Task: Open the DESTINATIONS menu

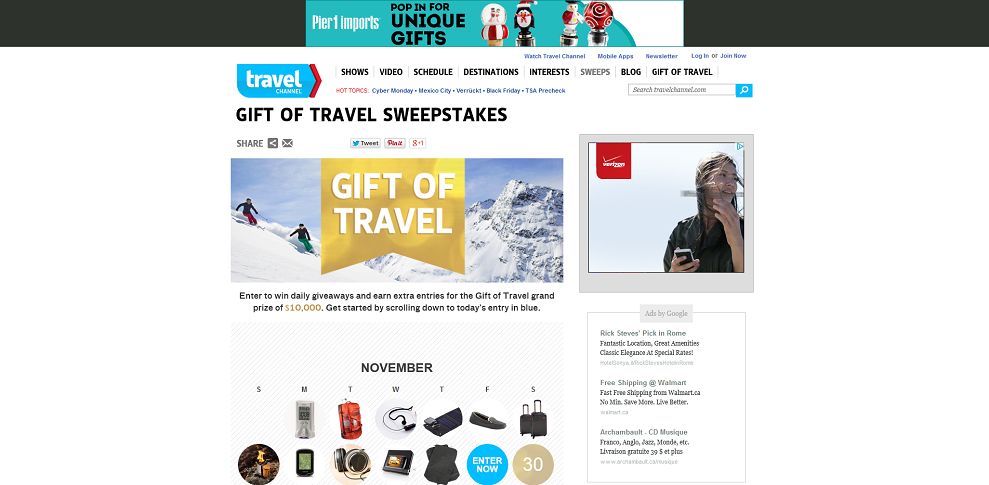Action: [491, 72]
